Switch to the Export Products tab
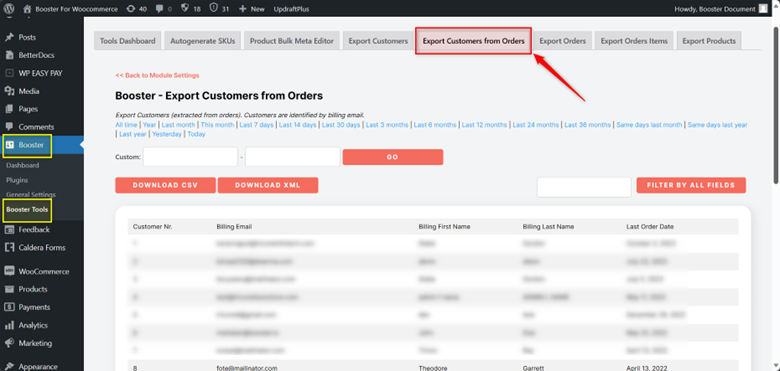The image size is (780, 371). (709, 41)
